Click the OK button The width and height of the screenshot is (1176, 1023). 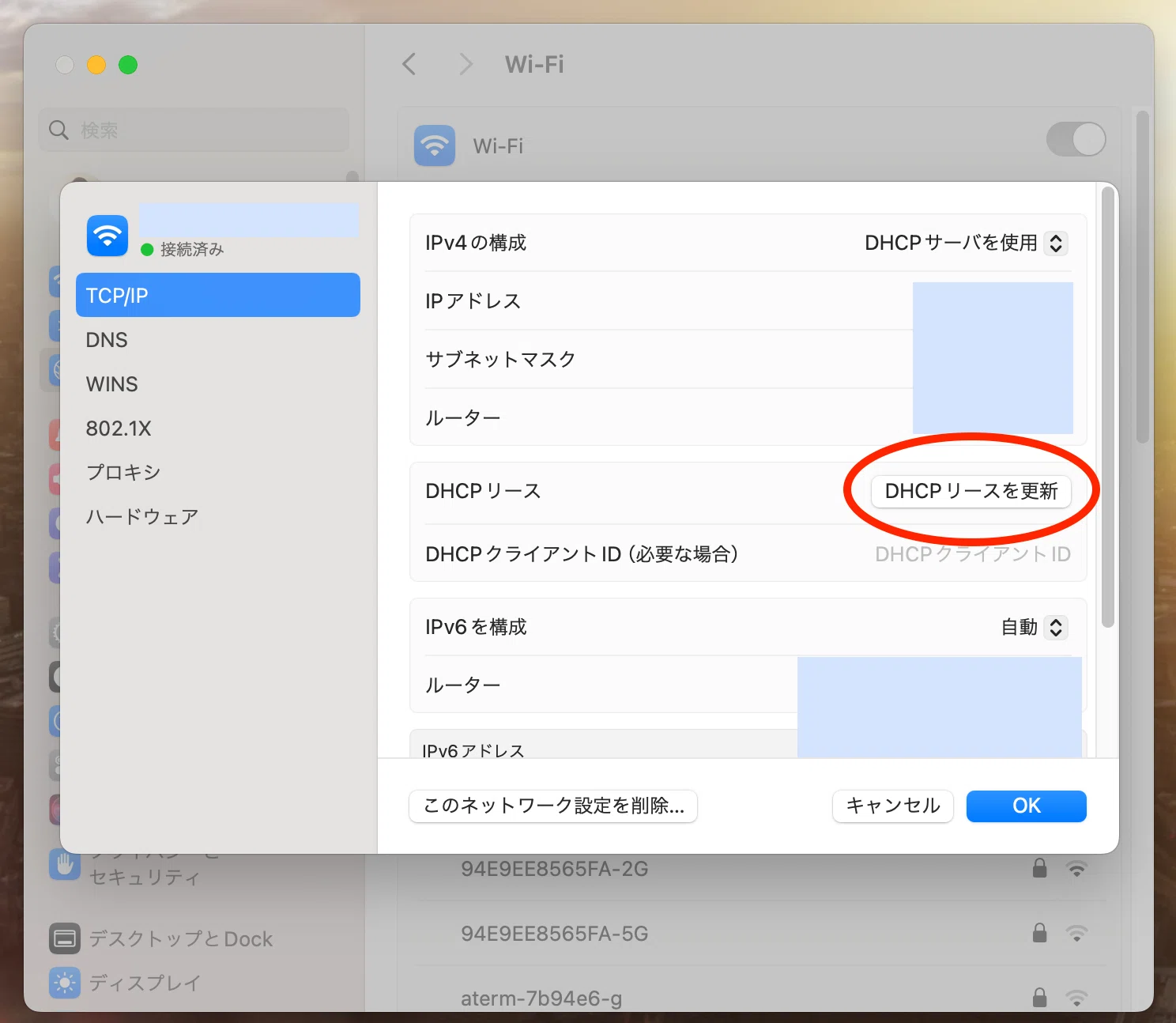click(x=1026, y=806)
